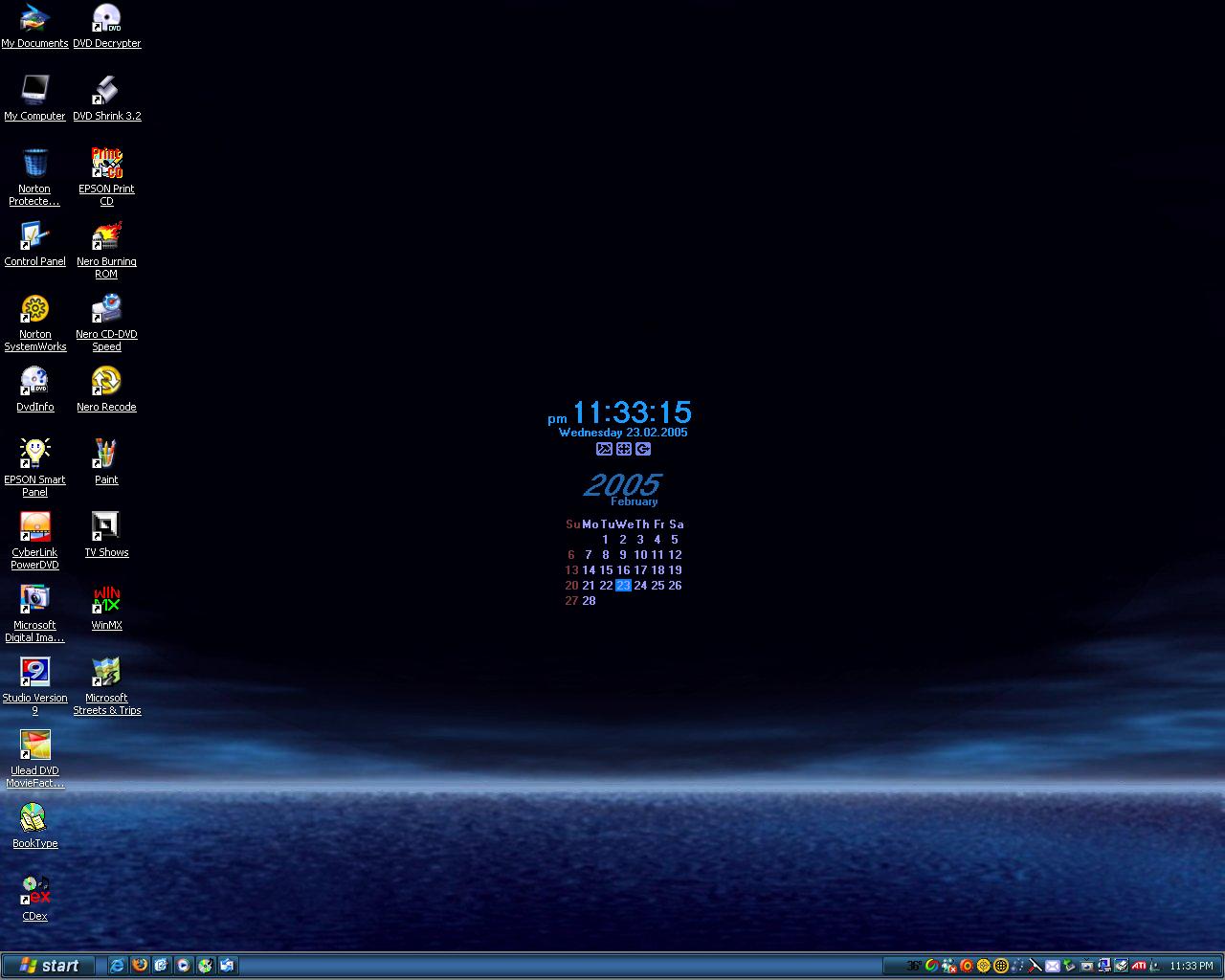
Task: Click the picture-arrow button on clock widget
Action: pos(604,449)
